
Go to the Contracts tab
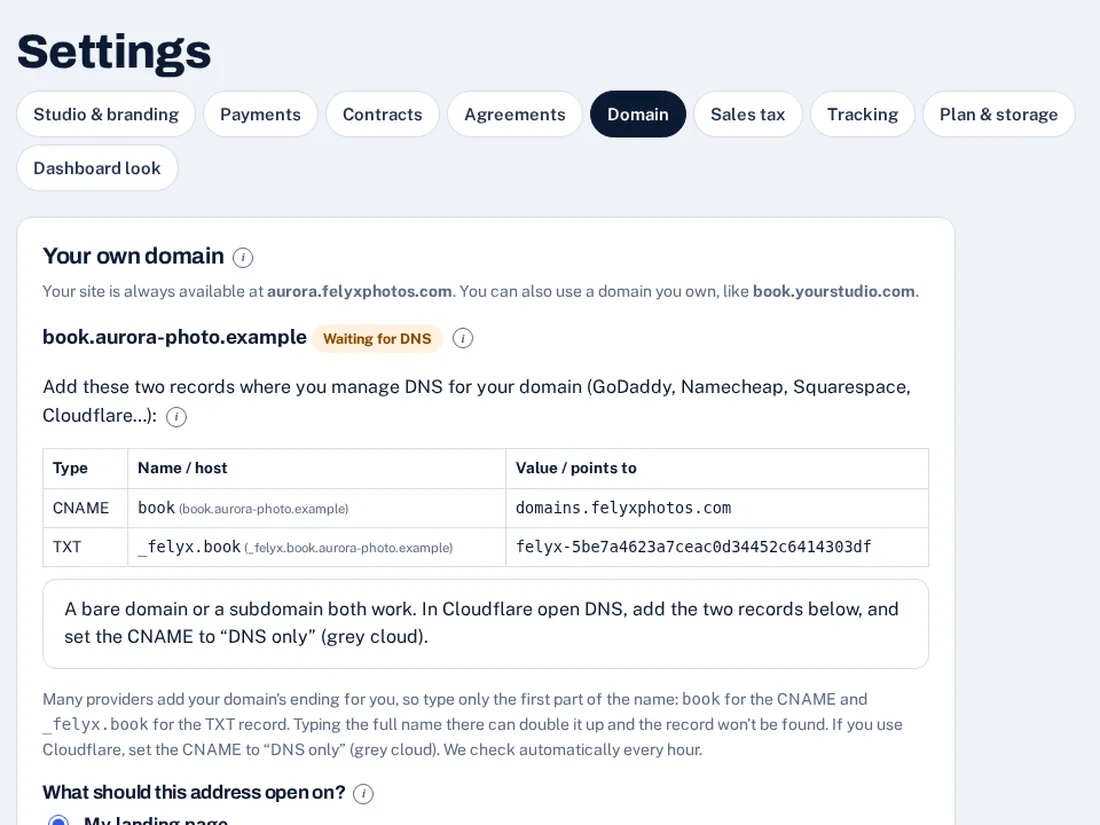[x=382, y=114]
